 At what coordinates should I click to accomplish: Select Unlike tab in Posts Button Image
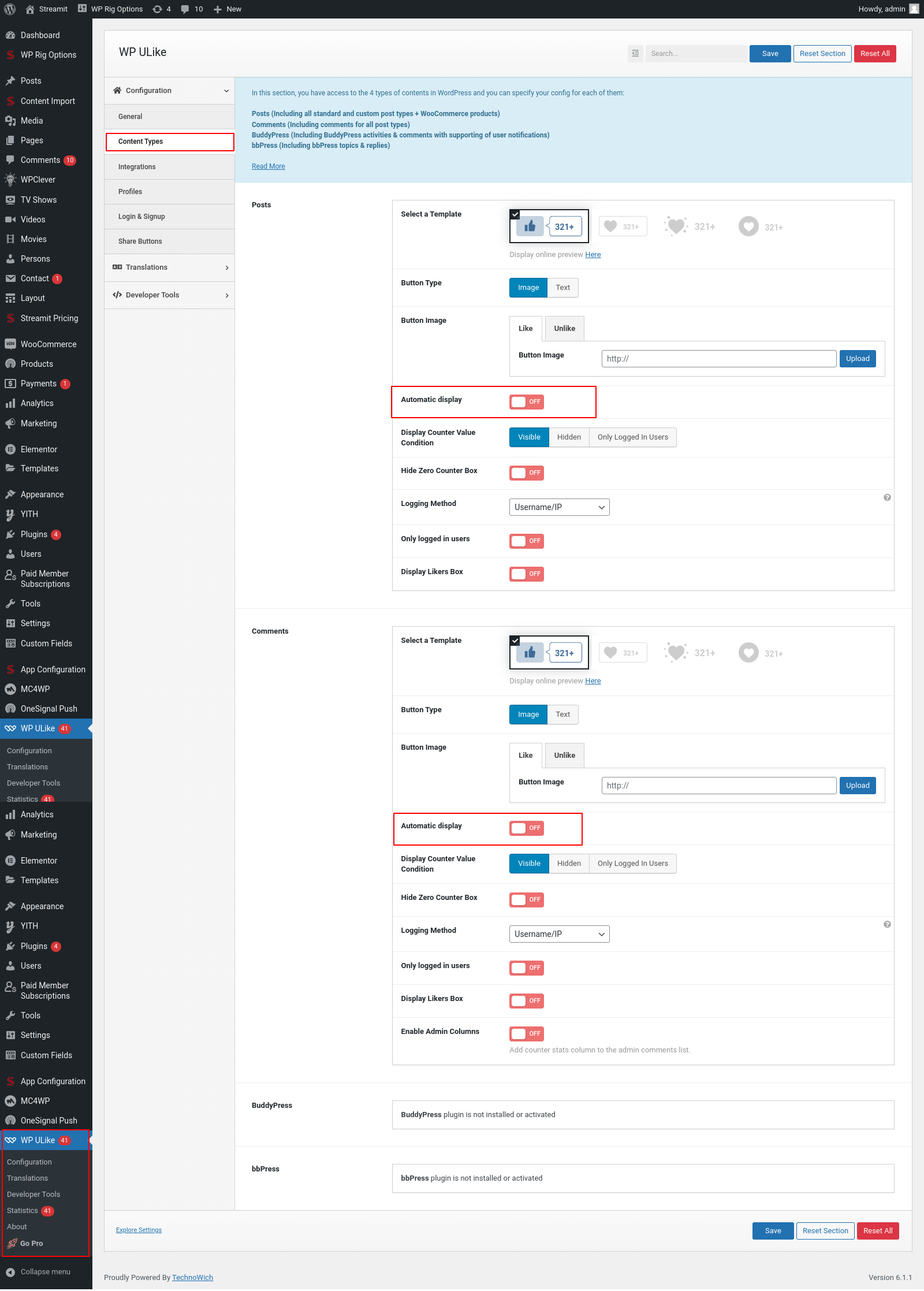(x=564, y=329)
